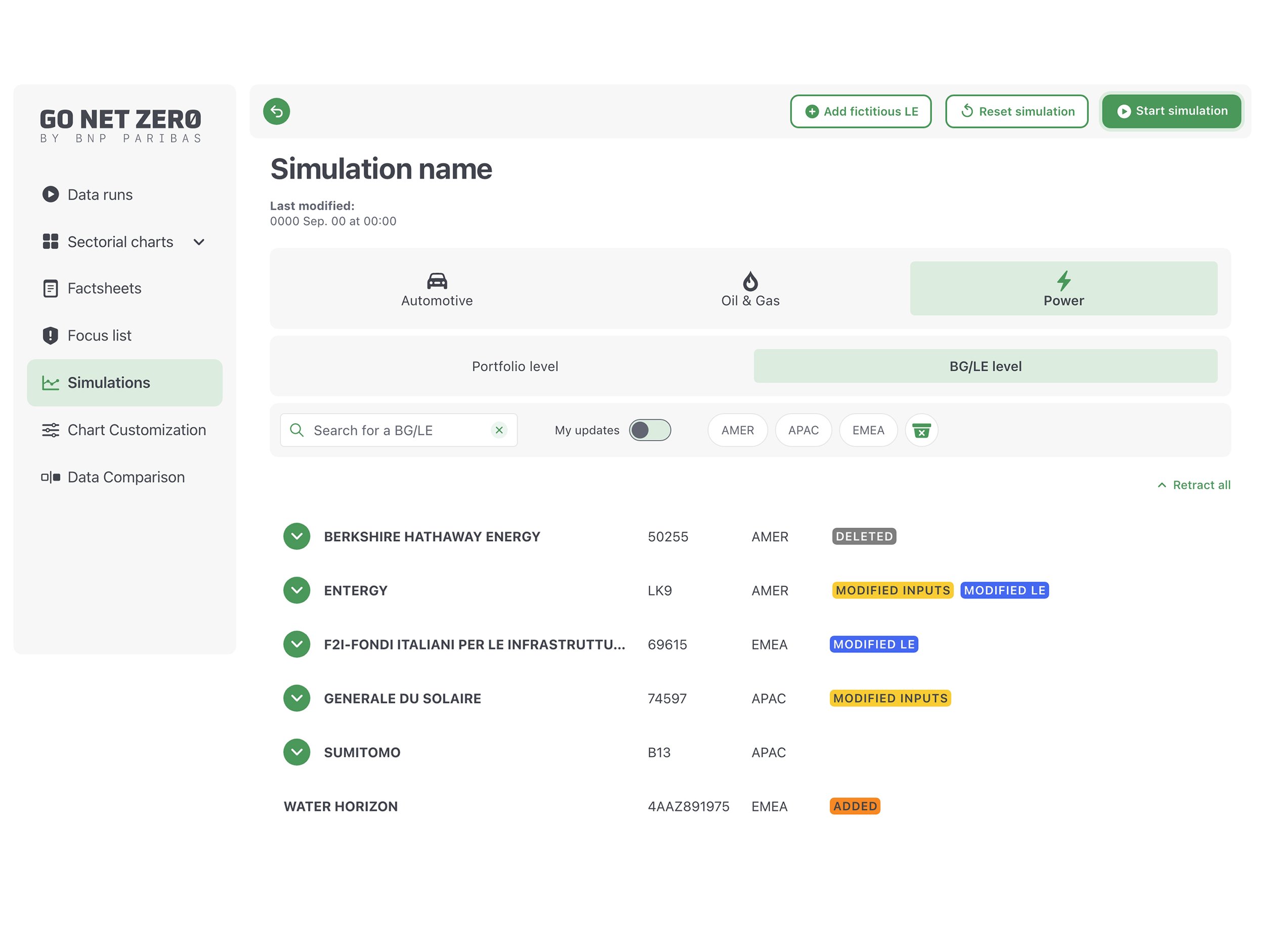Click the Search for a BG/LE field
The height and width of the screenshot is (952, 1265).
(399, 430)
